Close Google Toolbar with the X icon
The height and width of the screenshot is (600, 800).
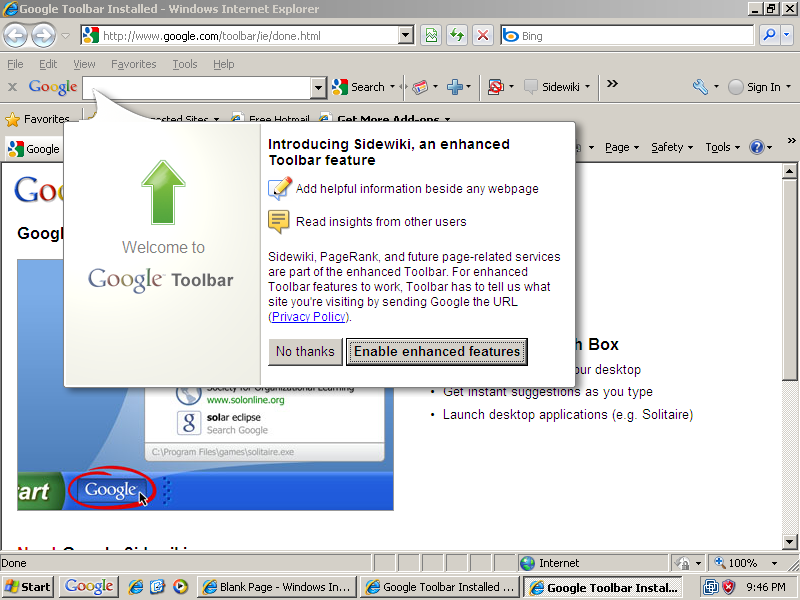(13, 87)
